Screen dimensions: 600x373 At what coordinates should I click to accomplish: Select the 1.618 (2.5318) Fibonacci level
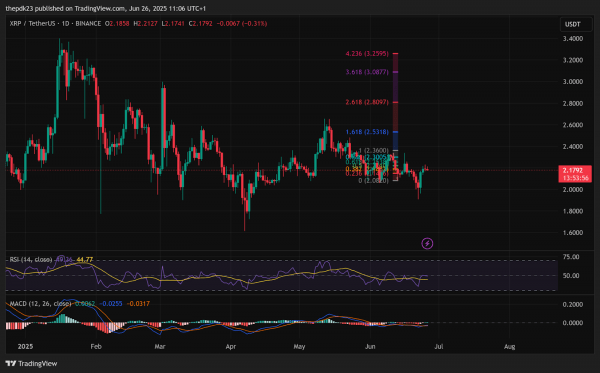tap(367, 132)
